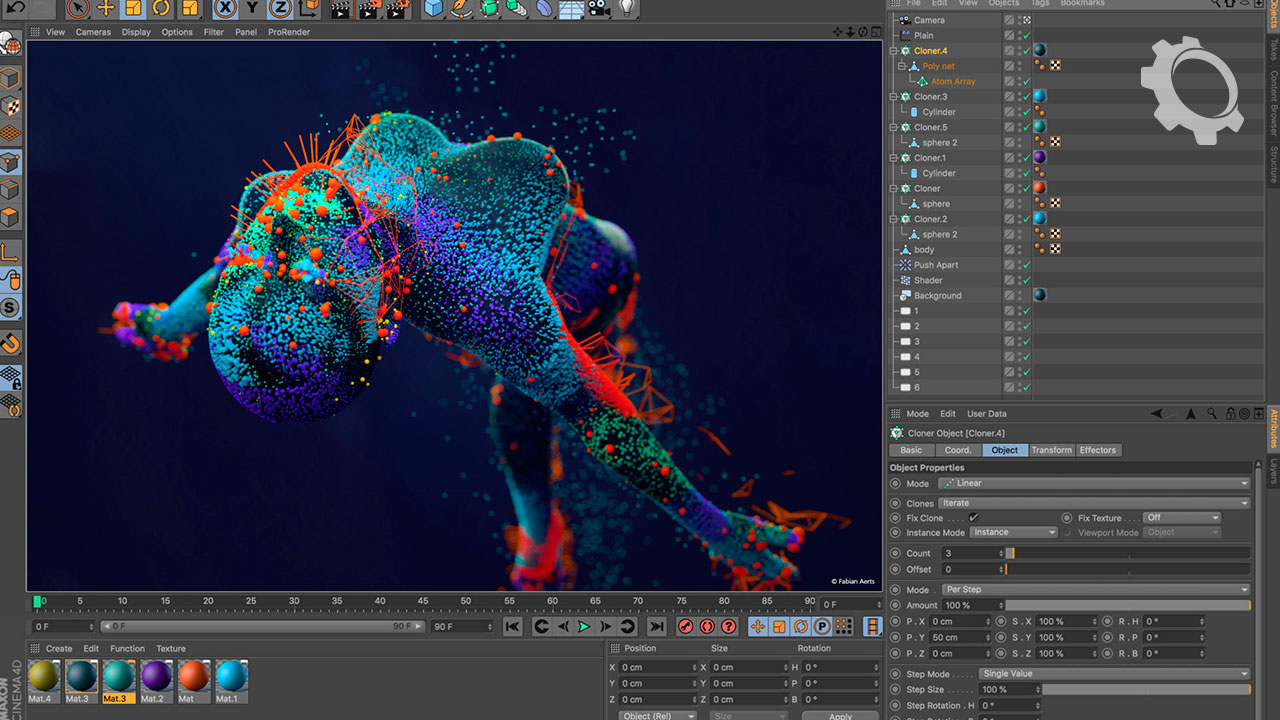This screenshot has height=720, width=1280.
Task: Jump to the end of animation
Action: pos(656,627)
